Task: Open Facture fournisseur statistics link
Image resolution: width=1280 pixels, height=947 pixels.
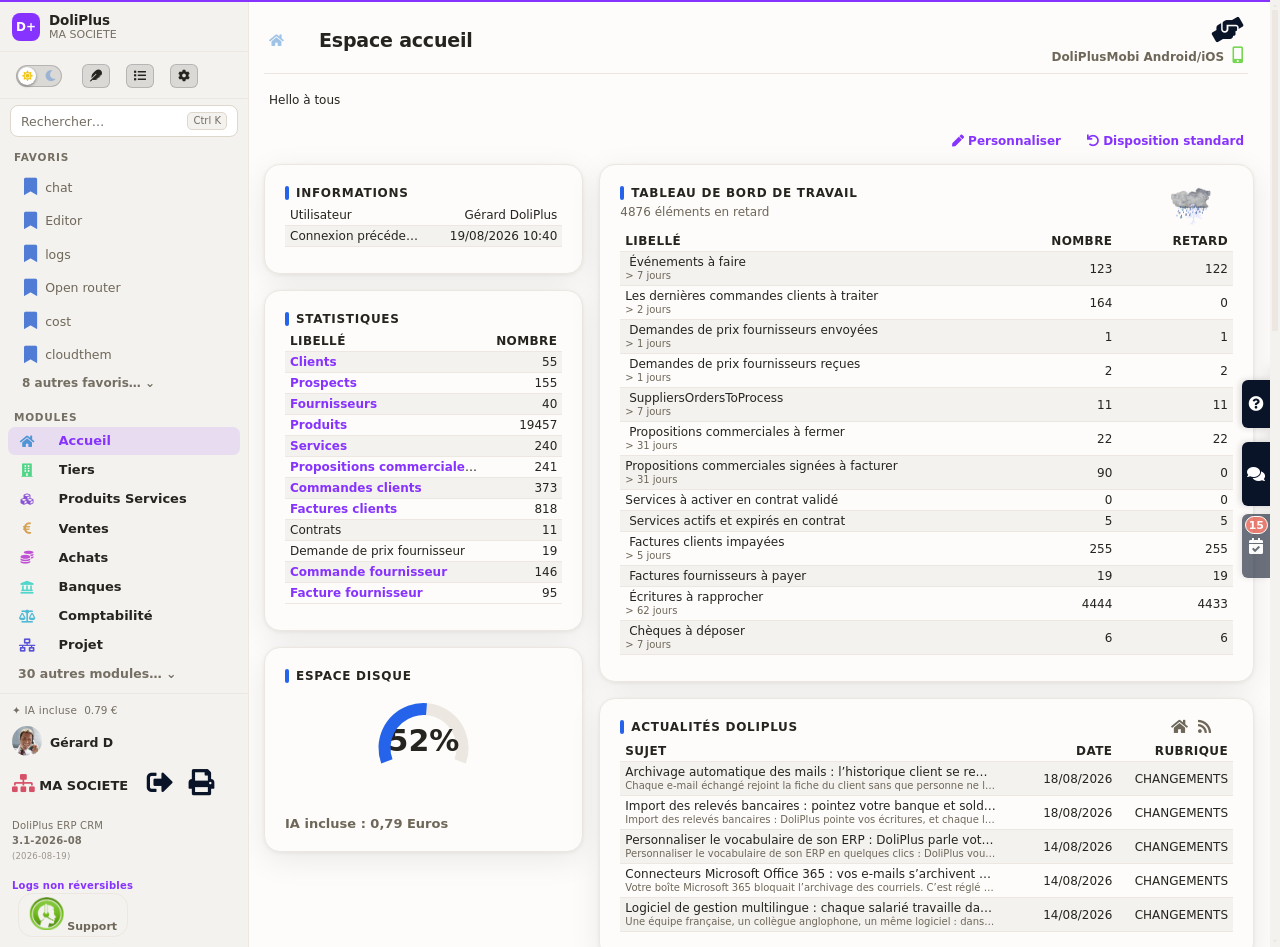Action: click(x=356, y=593)
